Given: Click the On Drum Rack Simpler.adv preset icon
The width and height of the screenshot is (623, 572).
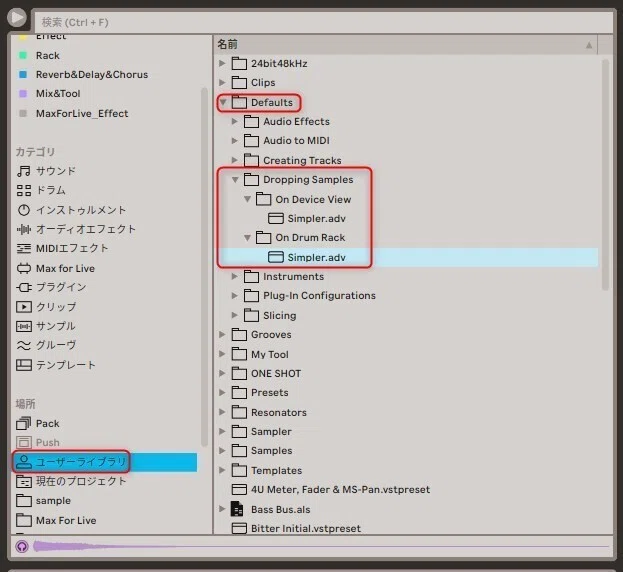Looking at the screenshot, I should coord(276,257).
